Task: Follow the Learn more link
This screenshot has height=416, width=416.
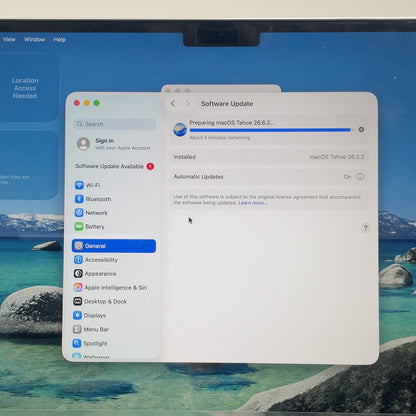Action: click(252, 203)
